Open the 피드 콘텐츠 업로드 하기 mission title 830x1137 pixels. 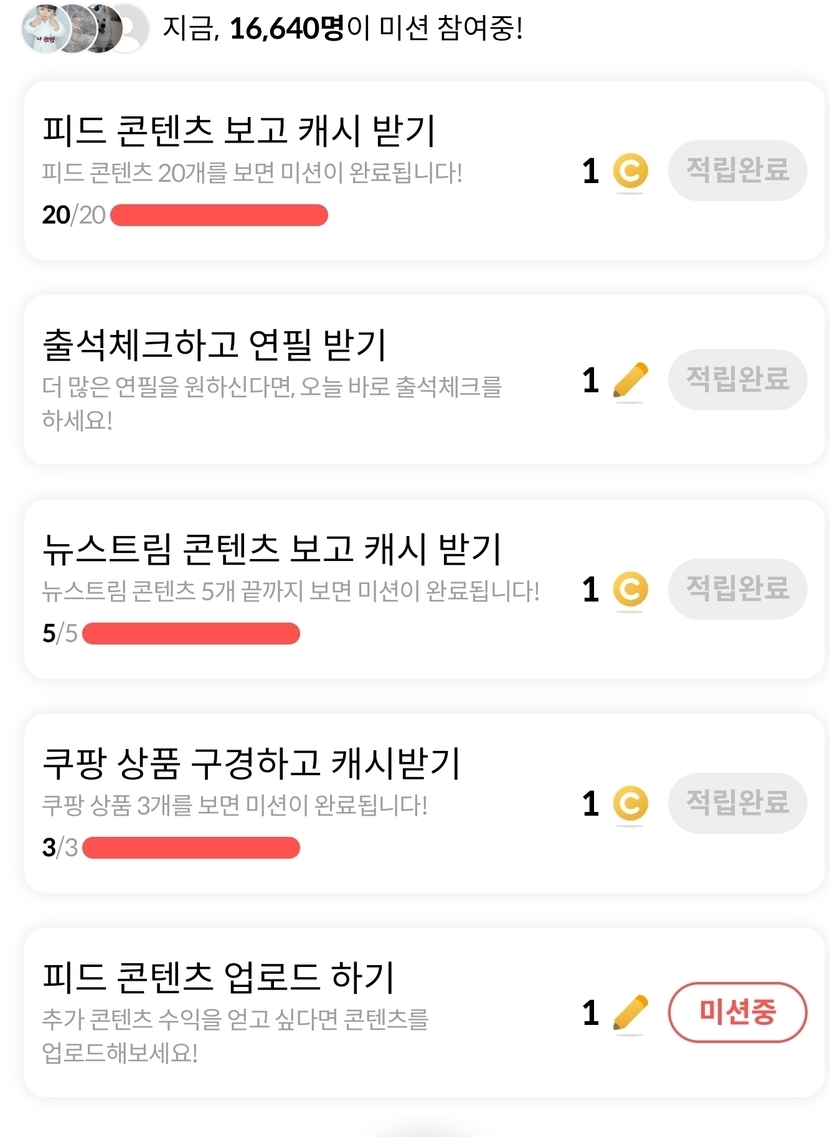click(x=219, y=976)
